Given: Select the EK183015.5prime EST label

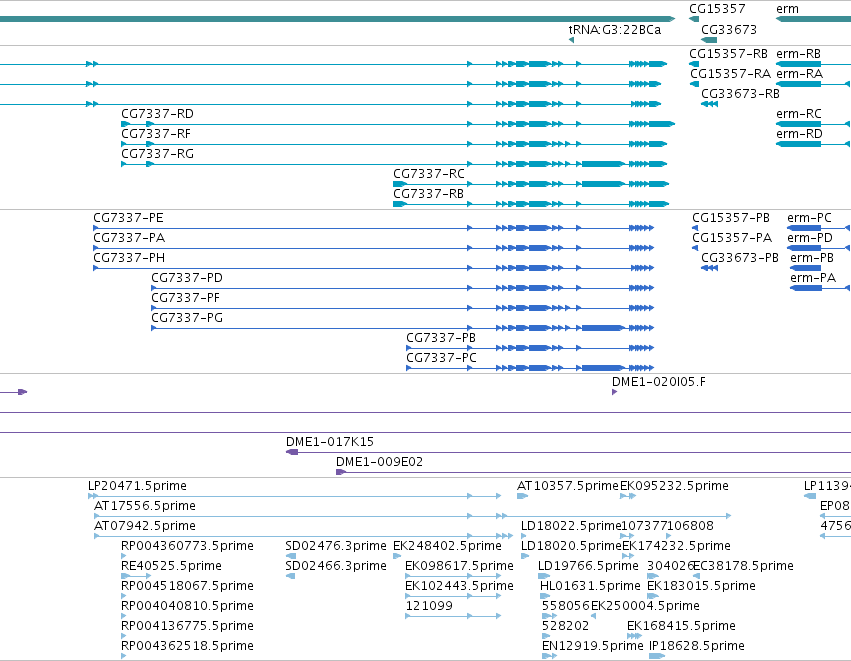Looking at the screenshot, I should [x=701, y=586].
